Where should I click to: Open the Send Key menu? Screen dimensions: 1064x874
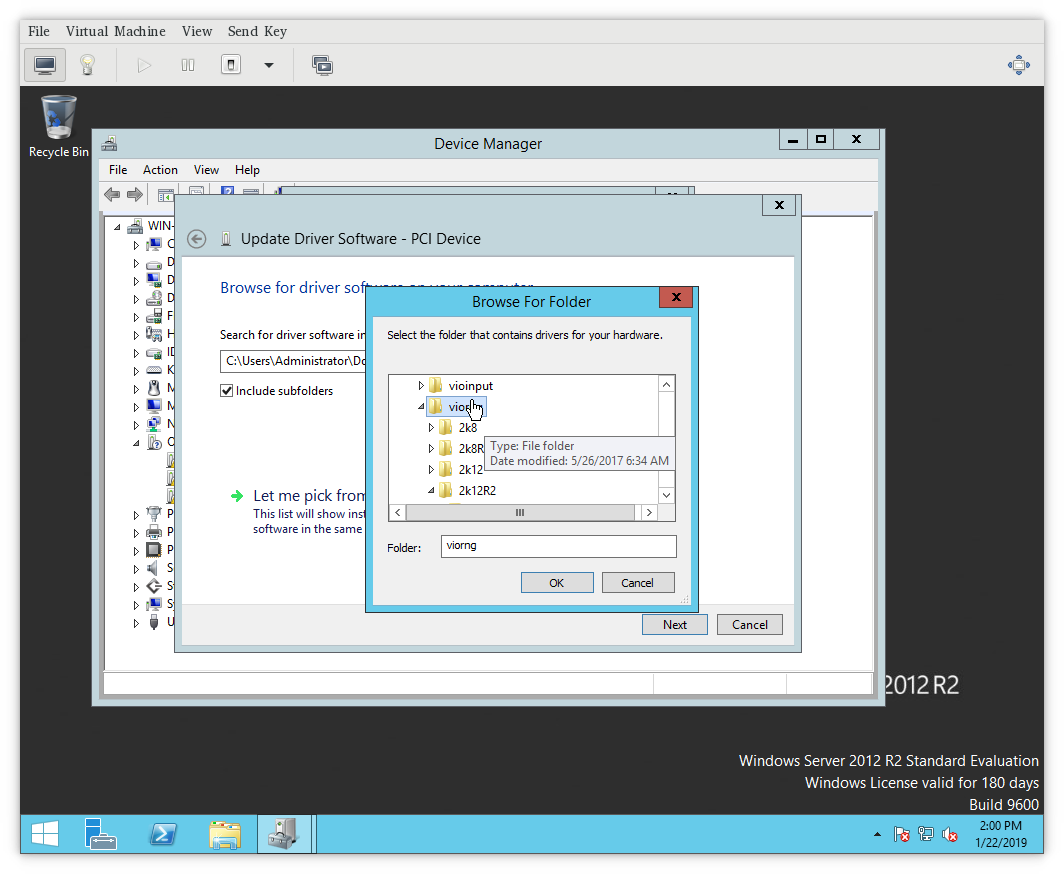pos(257,31)
